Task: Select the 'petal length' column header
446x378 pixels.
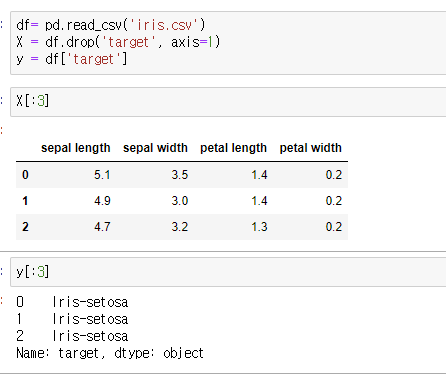Action: 233,148
